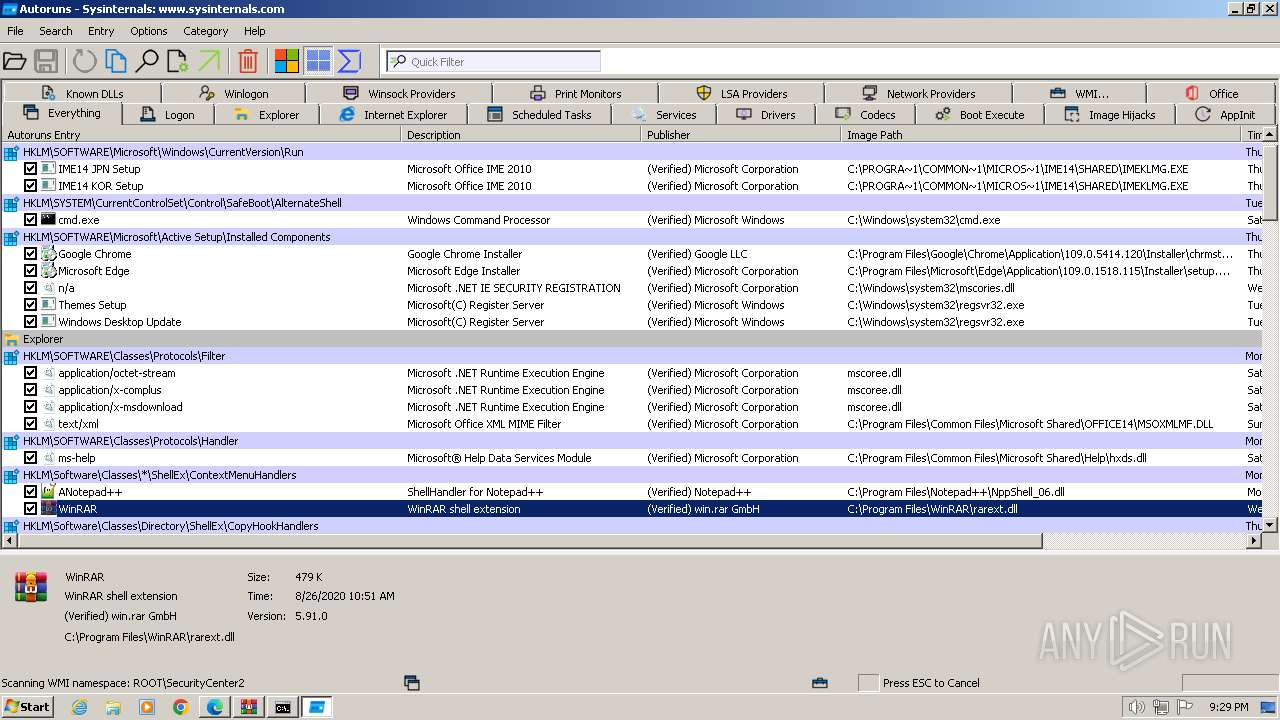Switch to the Scheduled Tasks tab
Image resolution: width=1280 pixels, height=720 pixels.
539,115
